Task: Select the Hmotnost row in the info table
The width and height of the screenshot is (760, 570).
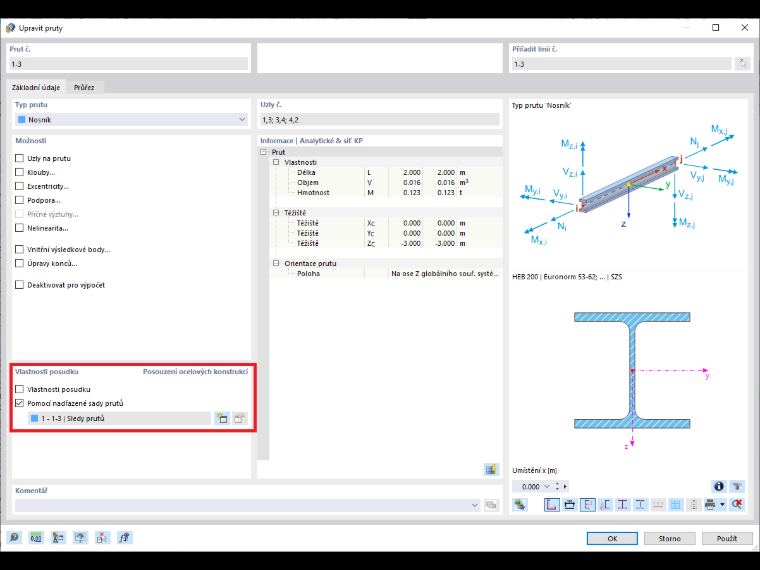Action: coord(385,192)
